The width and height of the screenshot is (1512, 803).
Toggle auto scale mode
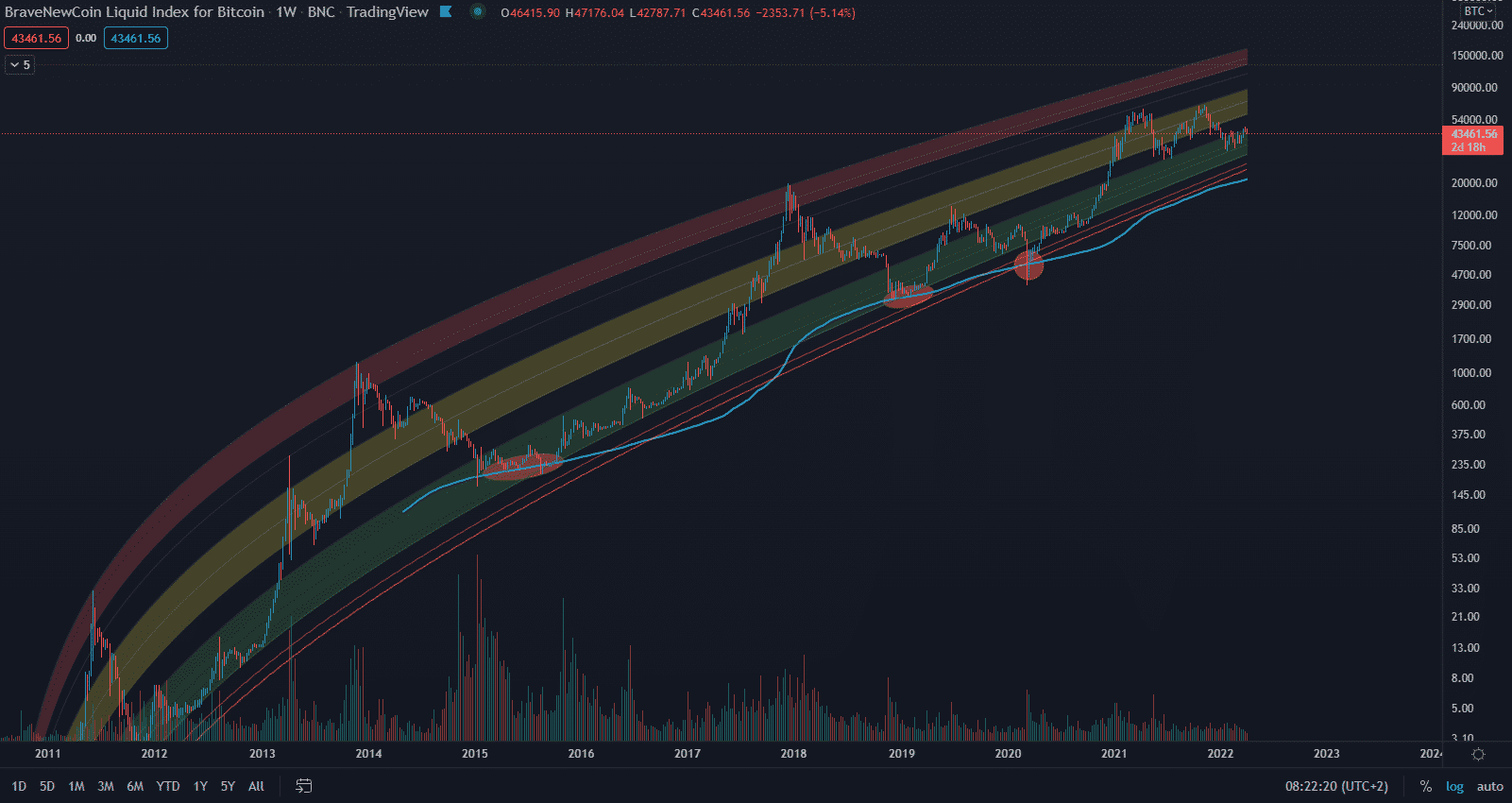pyautogui.click(x=1489, y=786)
